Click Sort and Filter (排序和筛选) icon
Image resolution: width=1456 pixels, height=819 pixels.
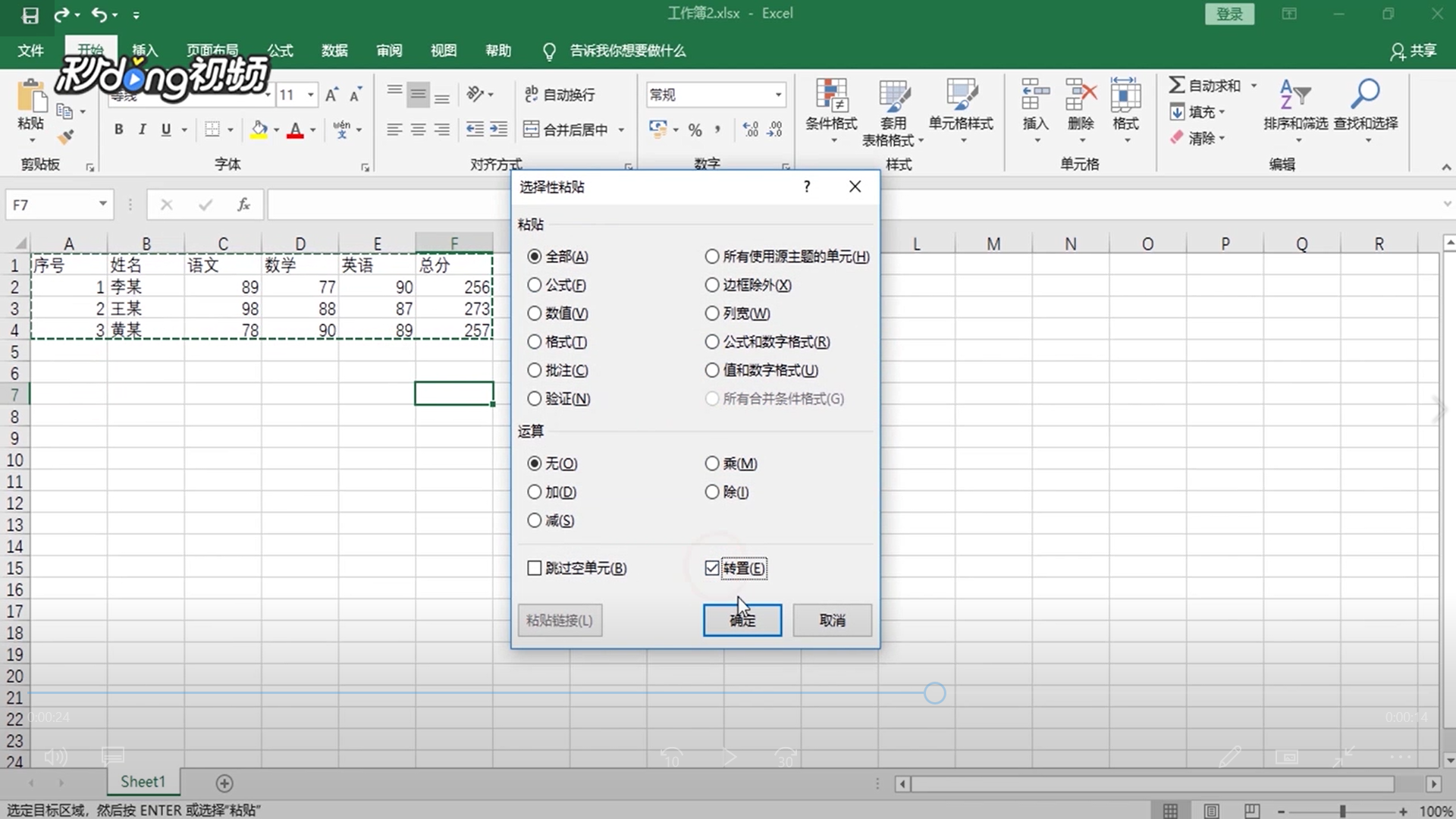[x=1294, y=96]
